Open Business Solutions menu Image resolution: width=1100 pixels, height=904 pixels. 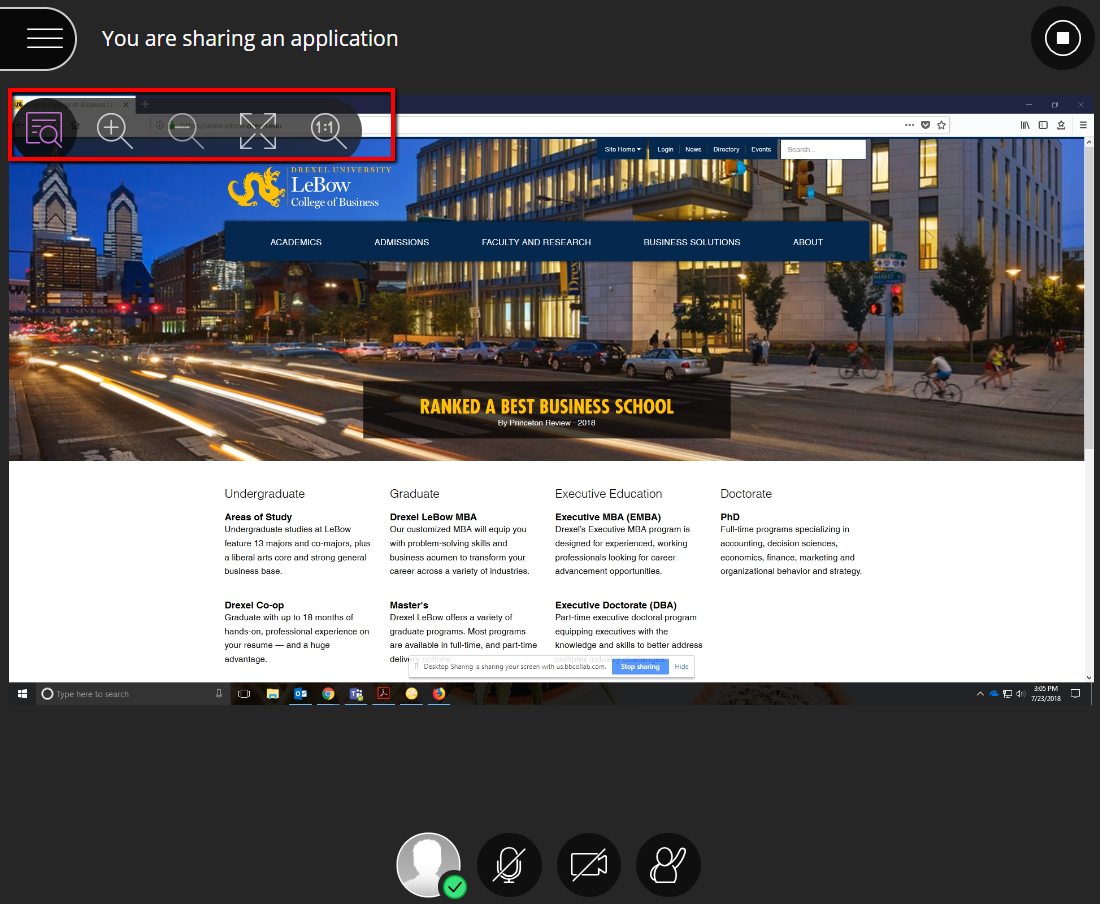692,242
